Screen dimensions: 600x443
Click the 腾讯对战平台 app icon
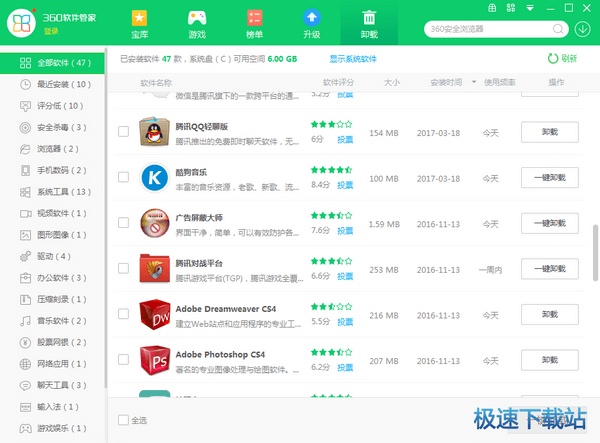pyautogui.click(x=154, y=269)
